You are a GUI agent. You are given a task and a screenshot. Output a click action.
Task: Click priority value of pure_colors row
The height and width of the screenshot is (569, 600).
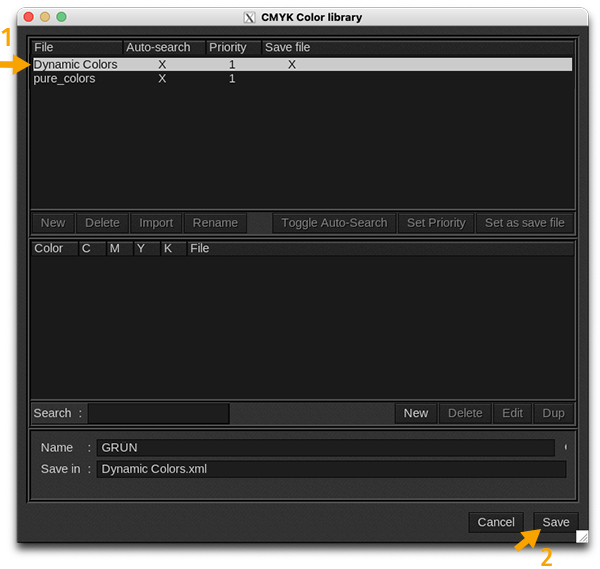point(232,79)
